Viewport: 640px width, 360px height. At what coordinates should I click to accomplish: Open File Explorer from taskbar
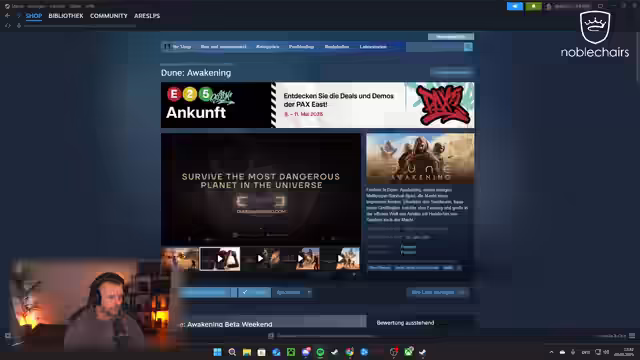coord(247,352)
